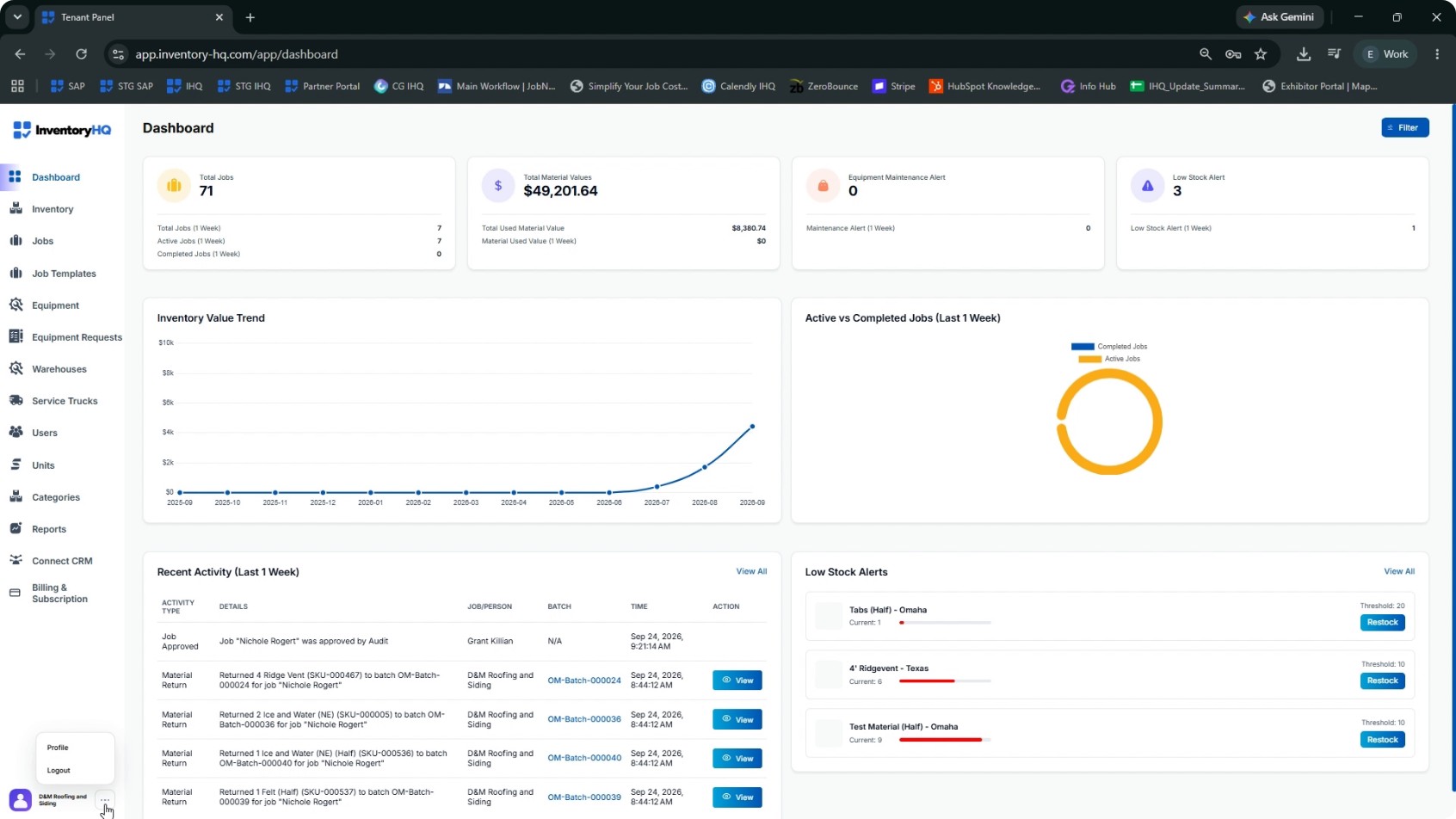Open the user account three-dots menu
Viewport: 1456px width, 819px height.
tap(104, 800)
